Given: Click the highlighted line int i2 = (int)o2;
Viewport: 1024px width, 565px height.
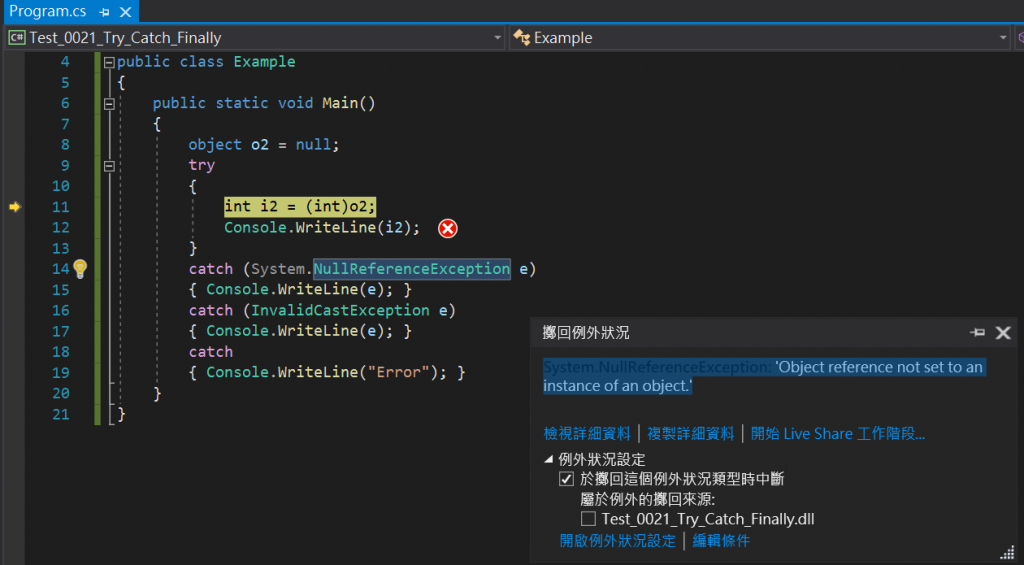Looking at the screenshot, I should click(x=300, y=207).
